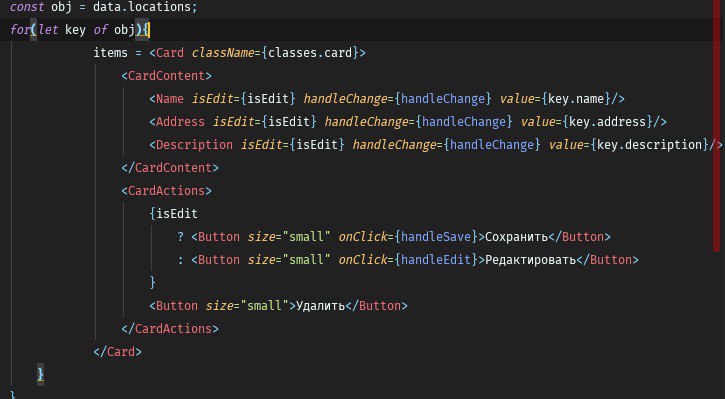The width and height of the screenshot is (725, 399).
Task: Click 'key.description' value expression
Action: pos(650,145)
